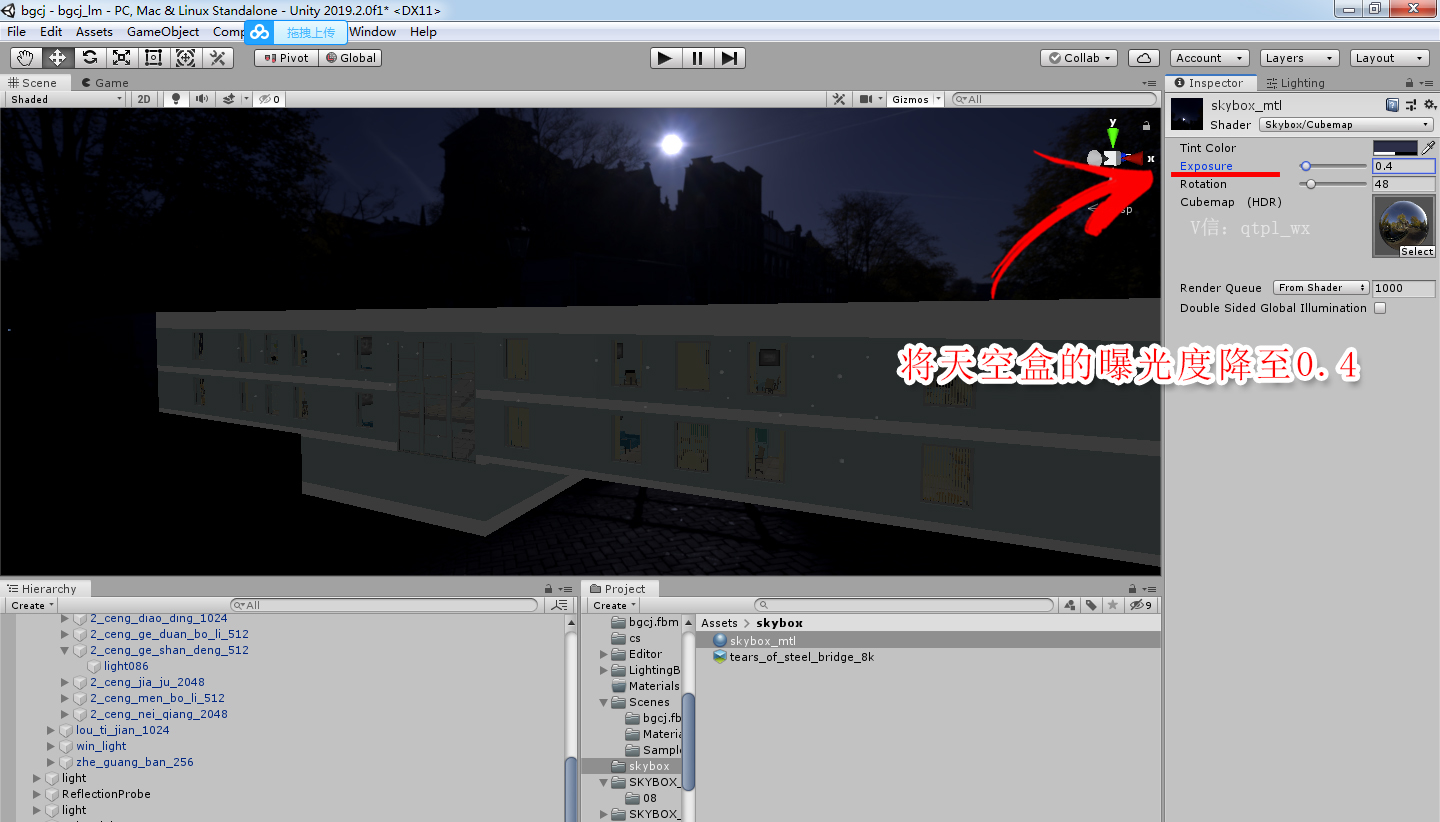The height and width of the screenshot is (822, 1440).
Task: Click the Rotation slider
Action: pos(1333,184)
